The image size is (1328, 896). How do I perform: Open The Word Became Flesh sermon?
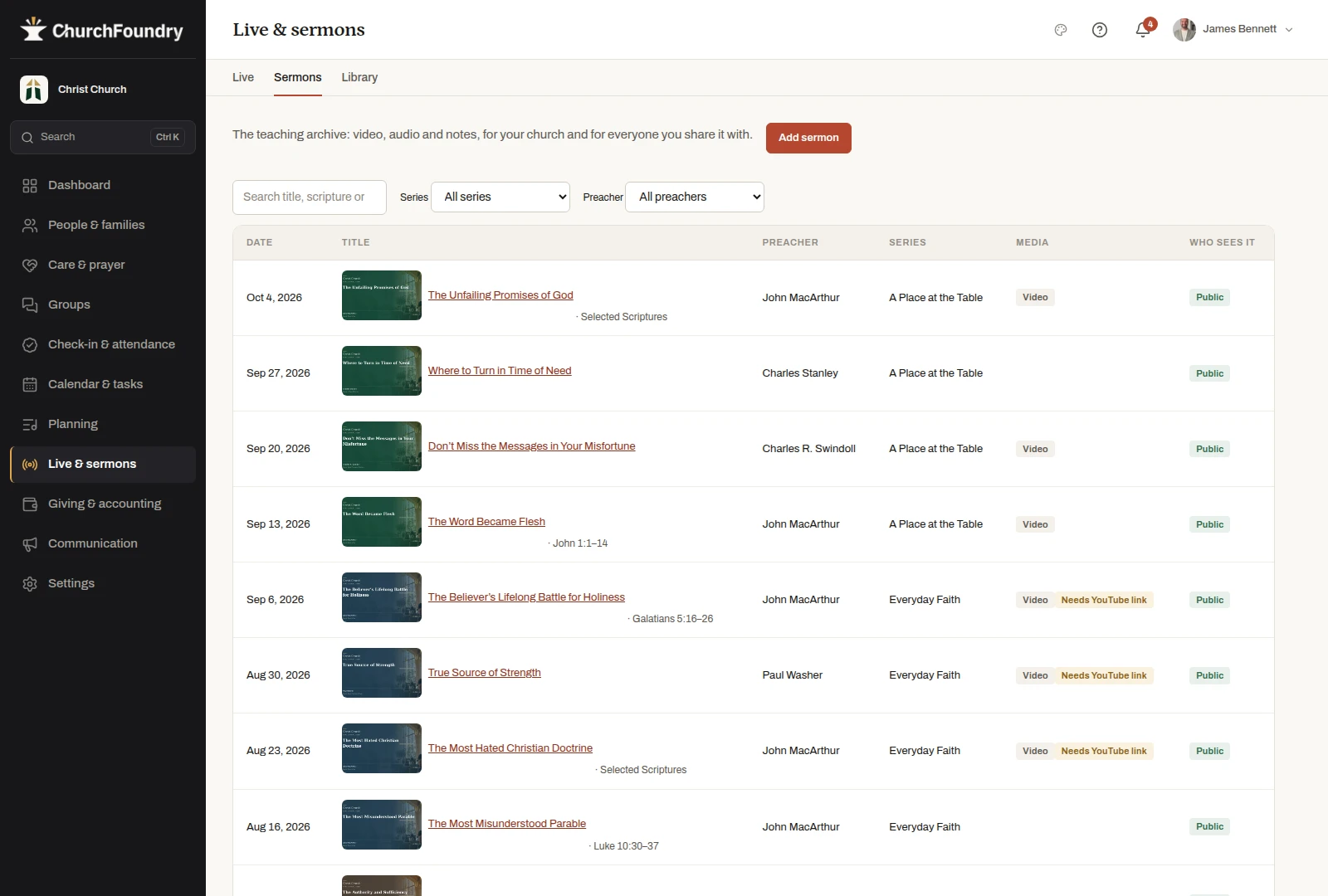(x=486, y=522)
